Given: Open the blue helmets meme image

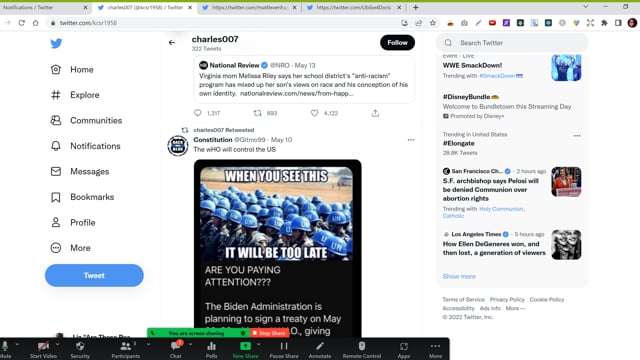Looking at the screenshot, I should coord(276,213).
